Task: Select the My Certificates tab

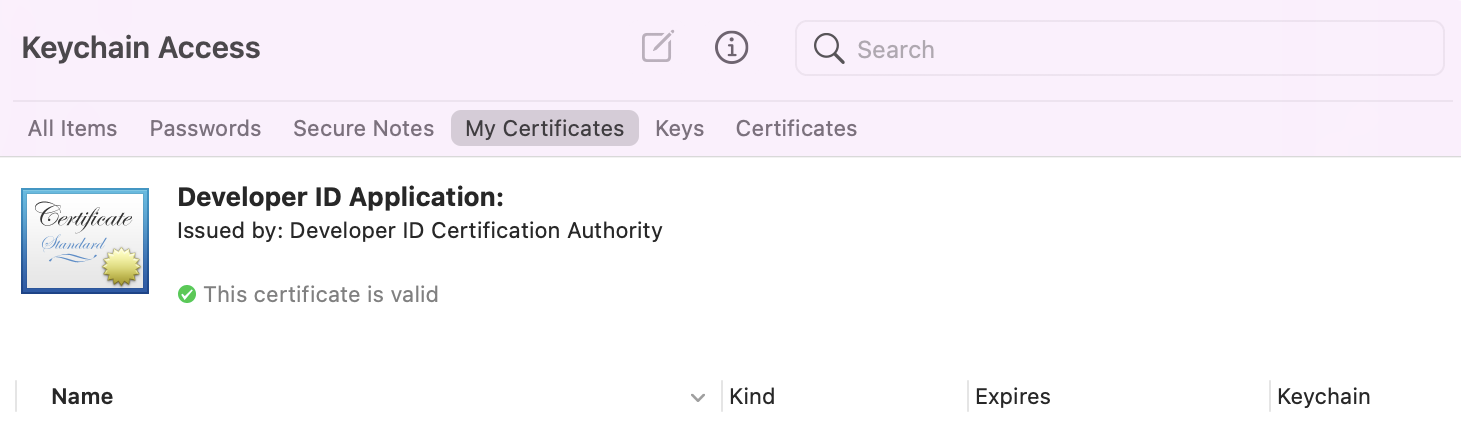Action: click(544, 128)
